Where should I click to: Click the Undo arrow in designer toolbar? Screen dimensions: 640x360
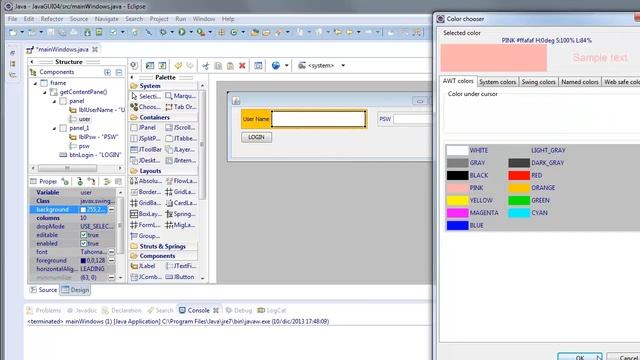click(x=178, y=66)
